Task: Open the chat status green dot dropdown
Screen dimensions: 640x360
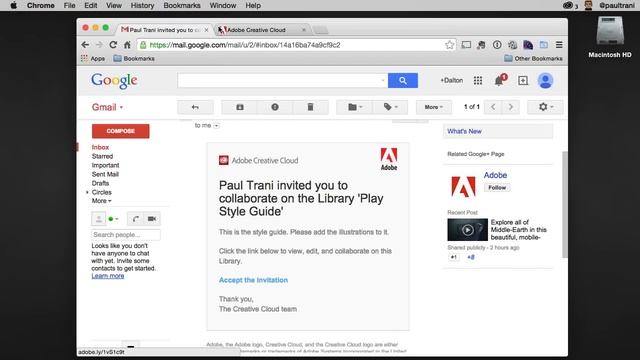Action: pyautogui.click(x=113, y=219)
